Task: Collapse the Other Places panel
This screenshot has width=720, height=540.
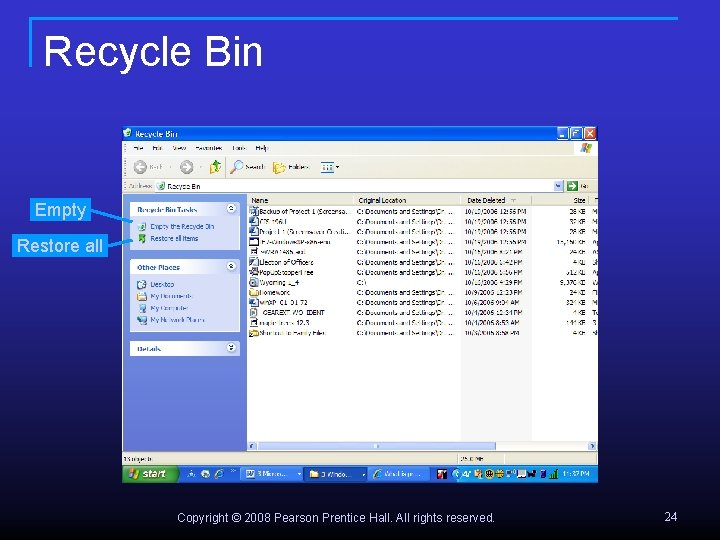Action: click(x=231, y=266)
